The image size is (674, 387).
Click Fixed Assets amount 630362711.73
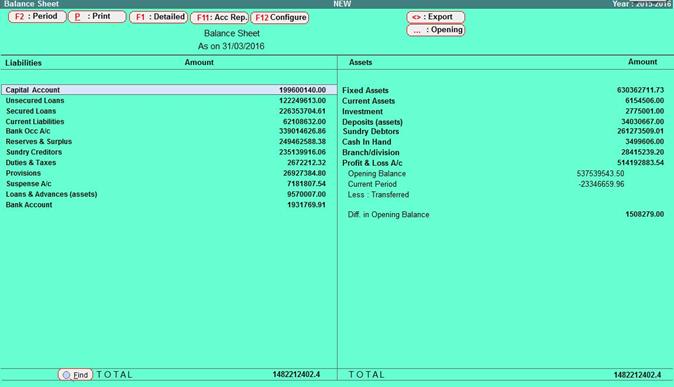(640, 90)
